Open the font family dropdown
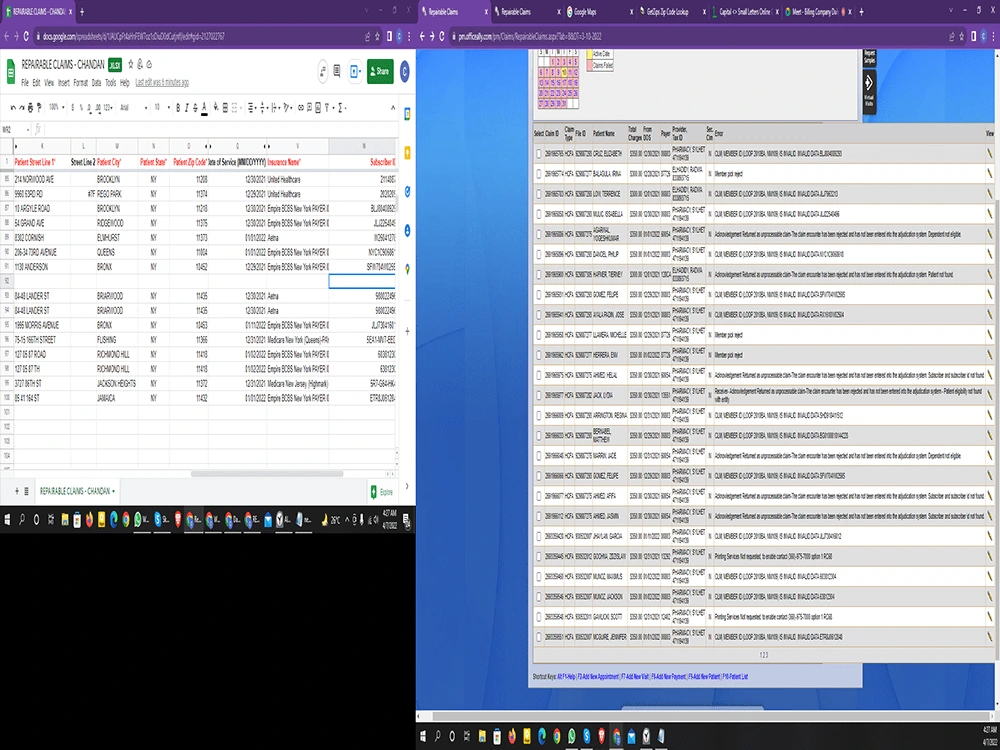 click(133, 108)
